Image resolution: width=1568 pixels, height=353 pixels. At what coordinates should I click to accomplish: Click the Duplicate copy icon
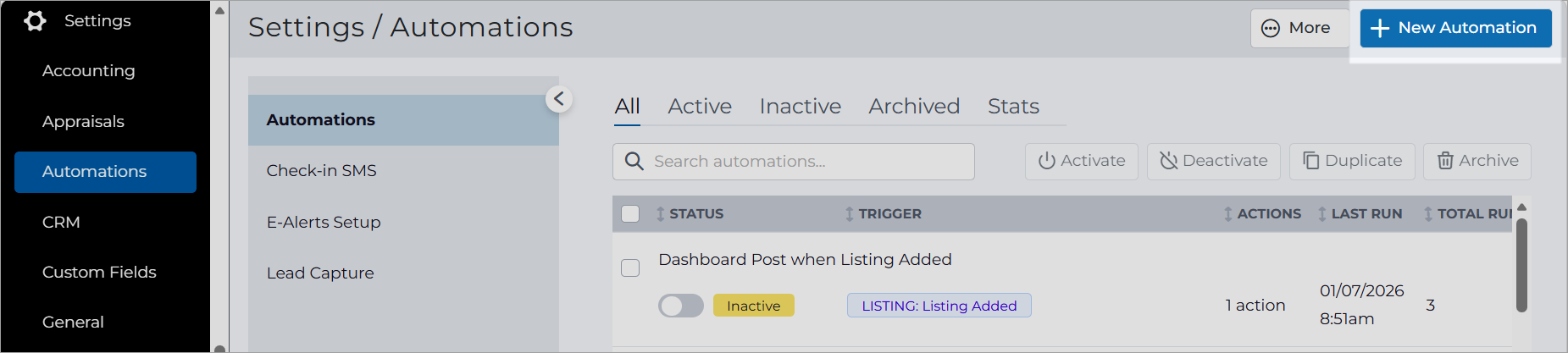pyautogui.click(x=1311, y=161)
